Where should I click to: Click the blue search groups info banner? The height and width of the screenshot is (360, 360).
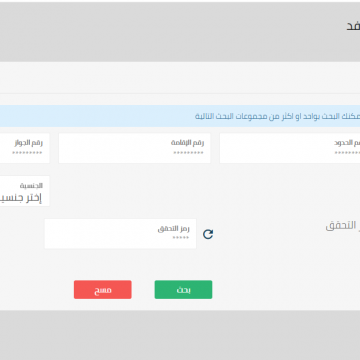pyautogui.click(x=180, y=116)
